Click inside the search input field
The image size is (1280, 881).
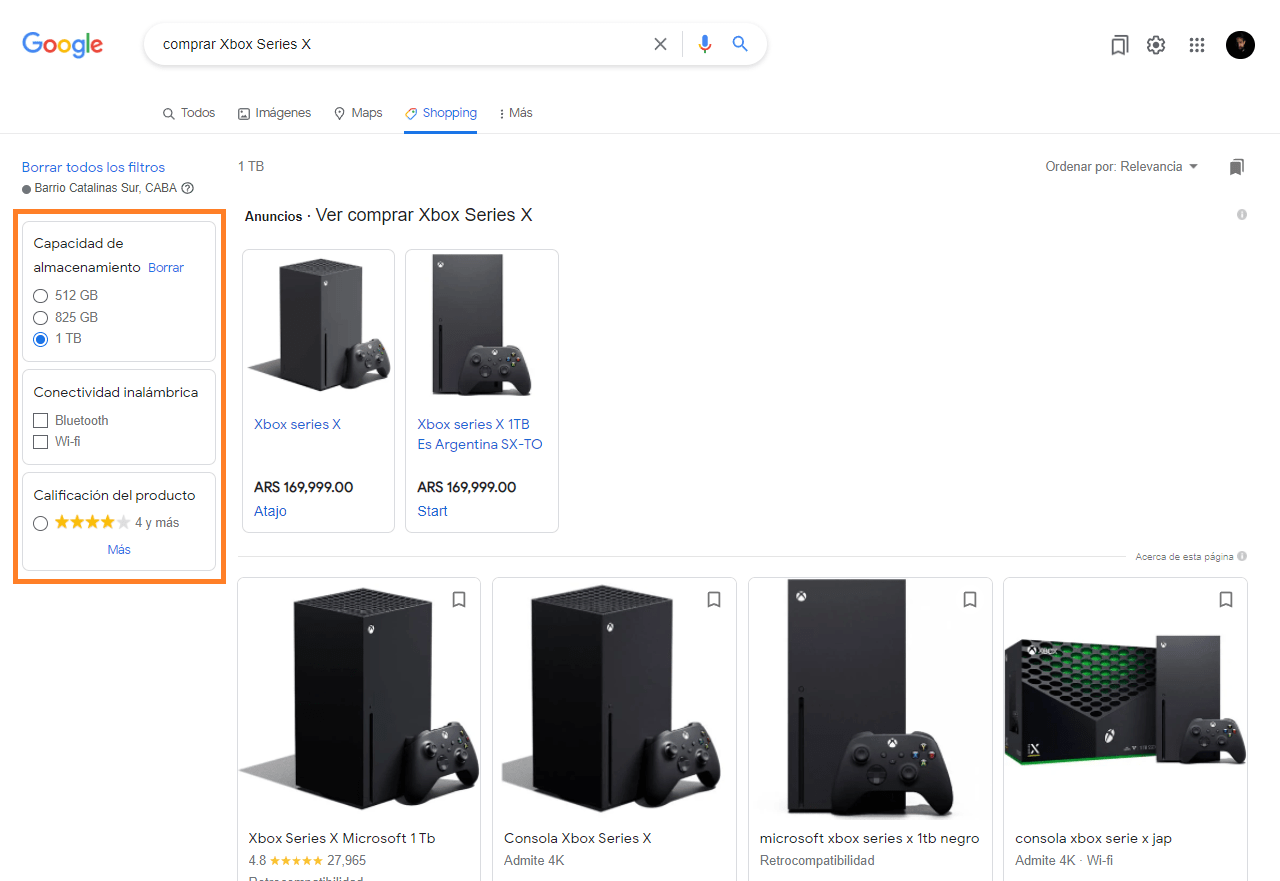400,44
